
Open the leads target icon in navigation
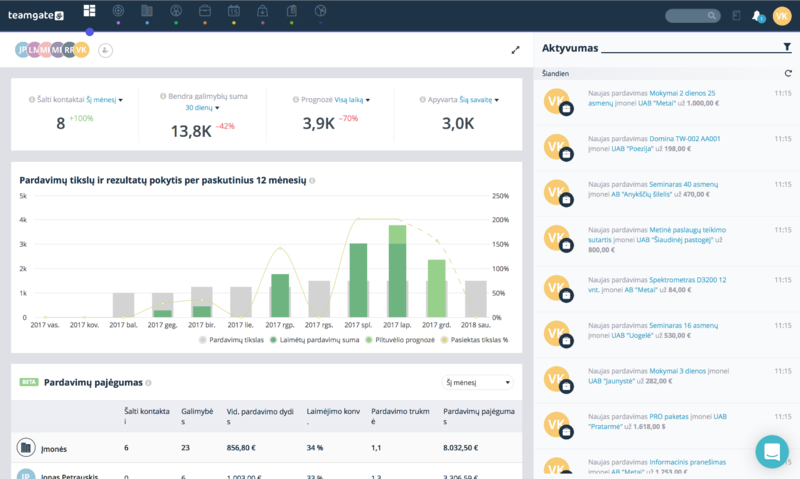[x=118, y=11]
